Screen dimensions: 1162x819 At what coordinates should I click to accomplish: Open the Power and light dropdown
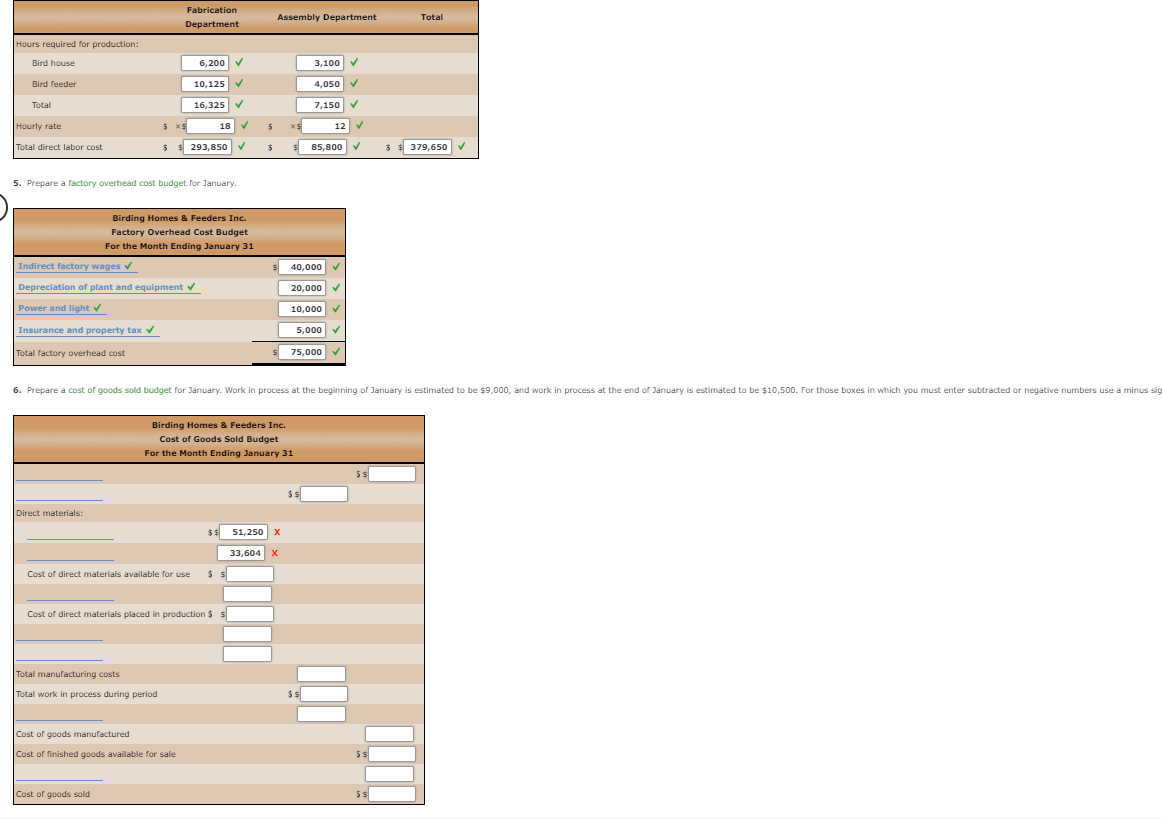click(61, 308)
